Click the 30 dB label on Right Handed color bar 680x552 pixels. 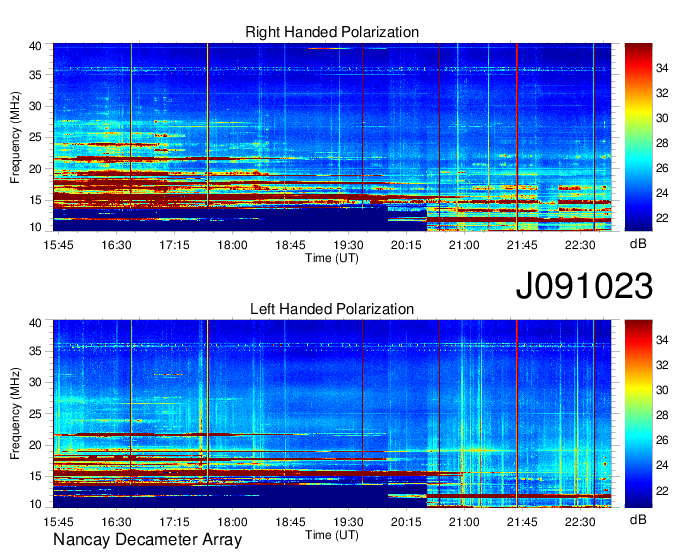tap(662, 118)
